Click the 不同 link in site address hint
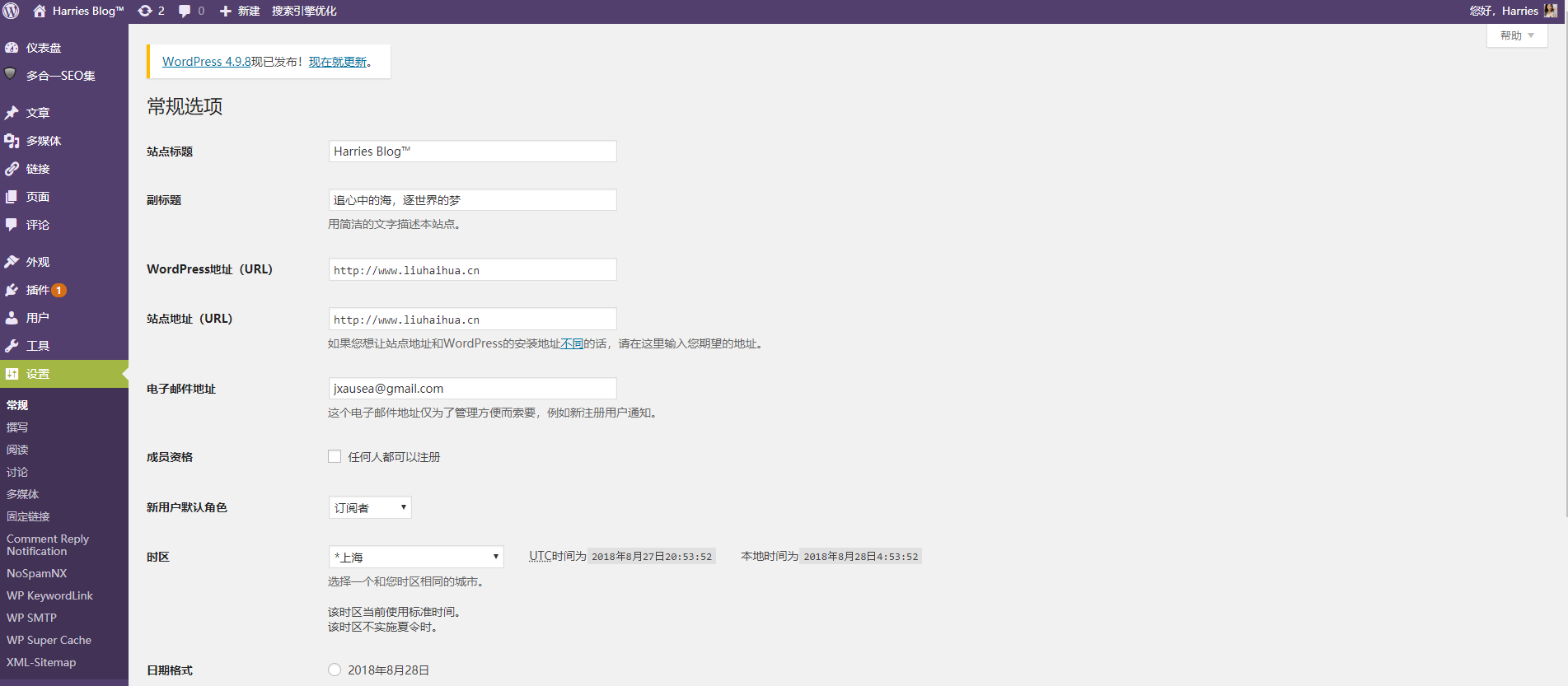1568x686 pixels. coord(572,343)
